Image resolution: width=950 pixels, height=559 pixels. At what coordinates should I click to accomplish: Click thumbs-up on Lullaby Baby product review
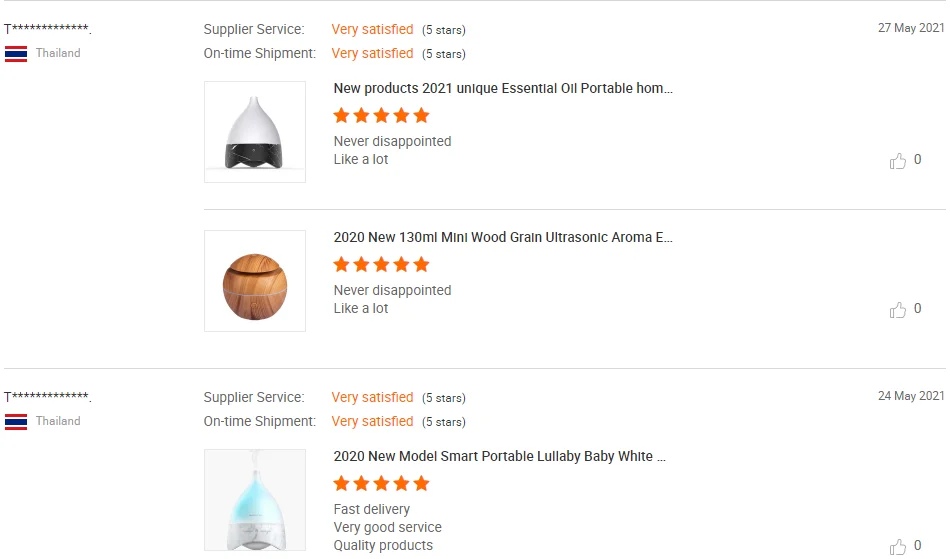click(898, 546)
